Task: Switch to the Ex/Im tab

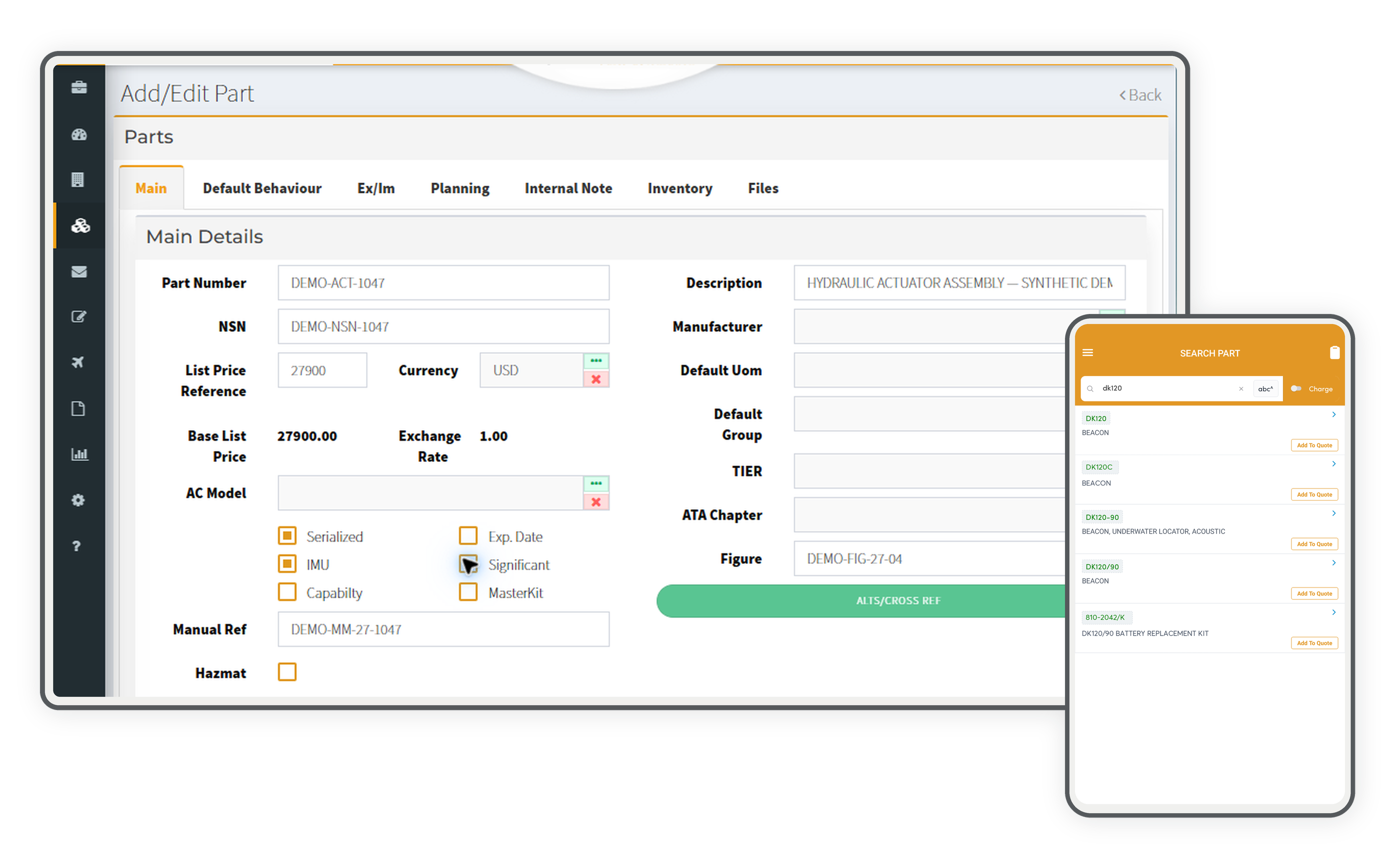Action: point(376,188)
